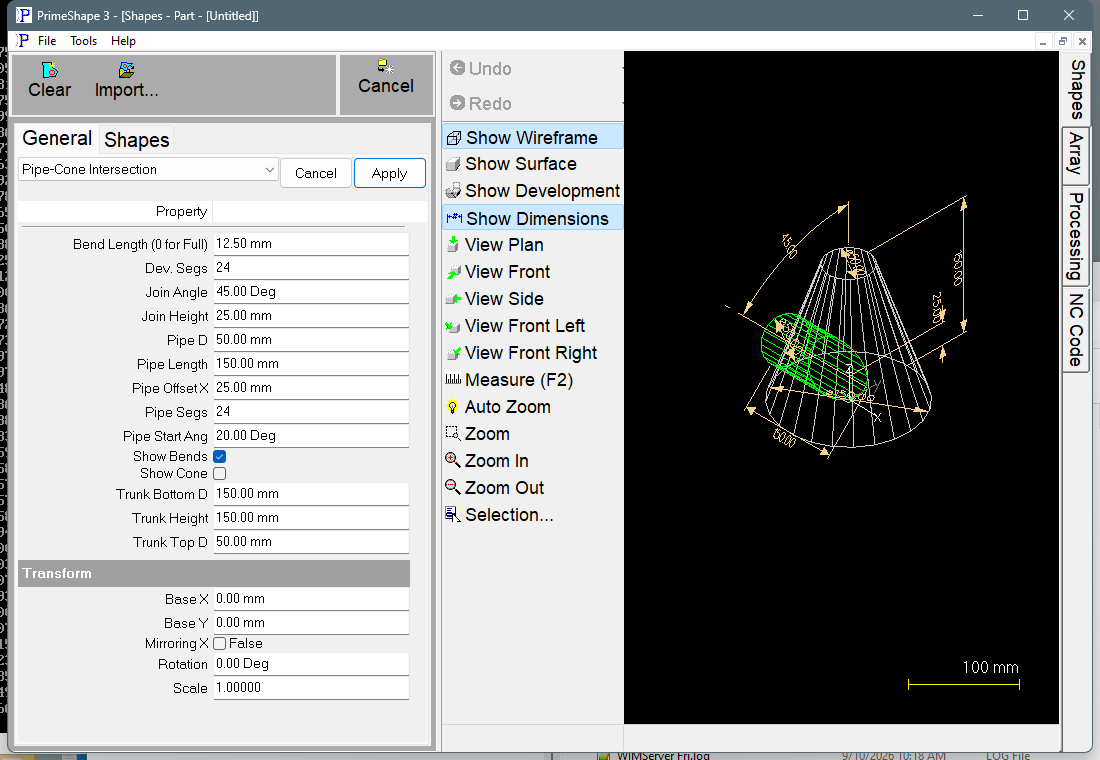The height and width of the screenshot is (760, 1100).
Task: Toggle the Mirroring X checkbox
Action: pos(220,644)
